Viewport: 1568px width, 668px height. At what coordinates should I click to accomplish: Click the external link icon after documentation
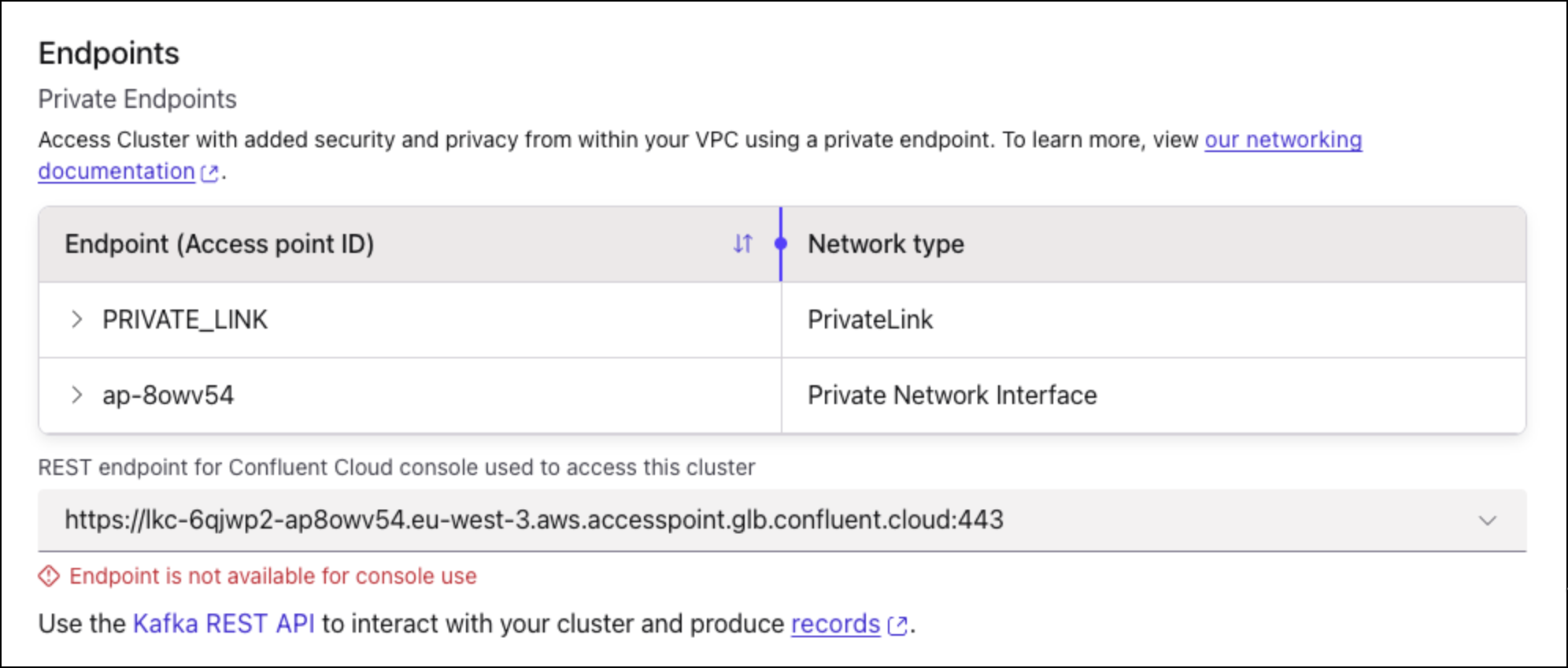(x=209, y=173)
